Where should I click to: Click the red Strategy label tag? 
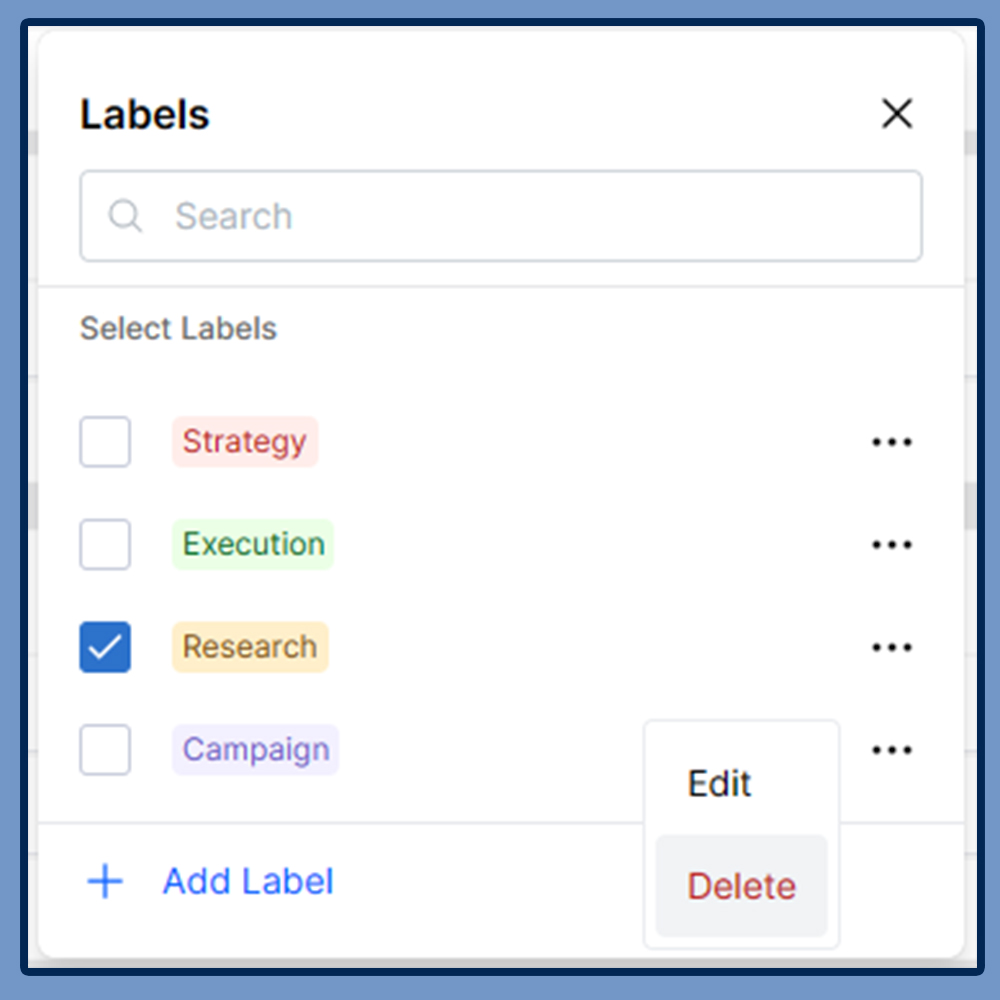click(x=244, y=442)
